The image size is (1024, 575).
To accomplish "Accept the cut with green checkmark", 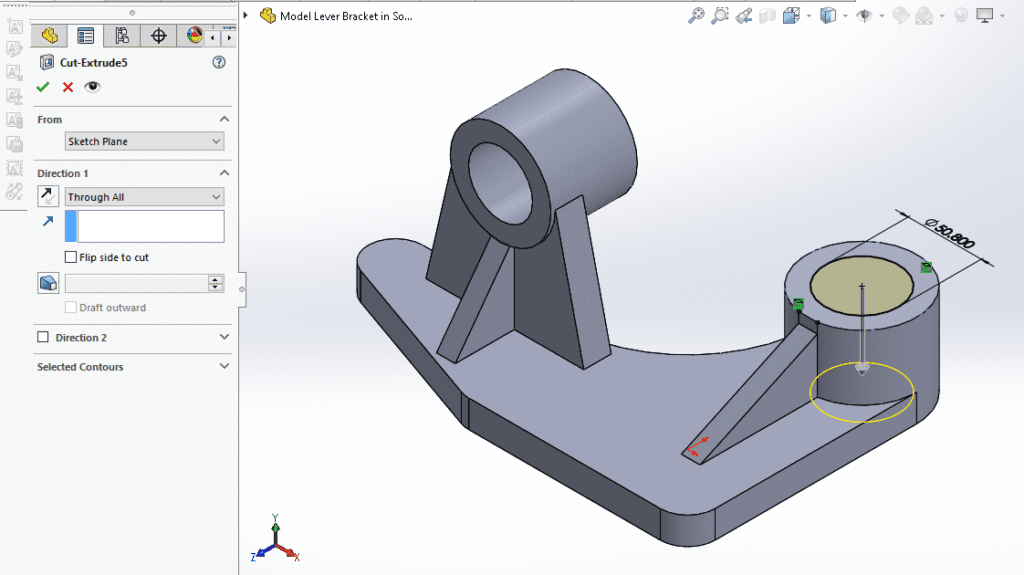I will click(43, 87).
